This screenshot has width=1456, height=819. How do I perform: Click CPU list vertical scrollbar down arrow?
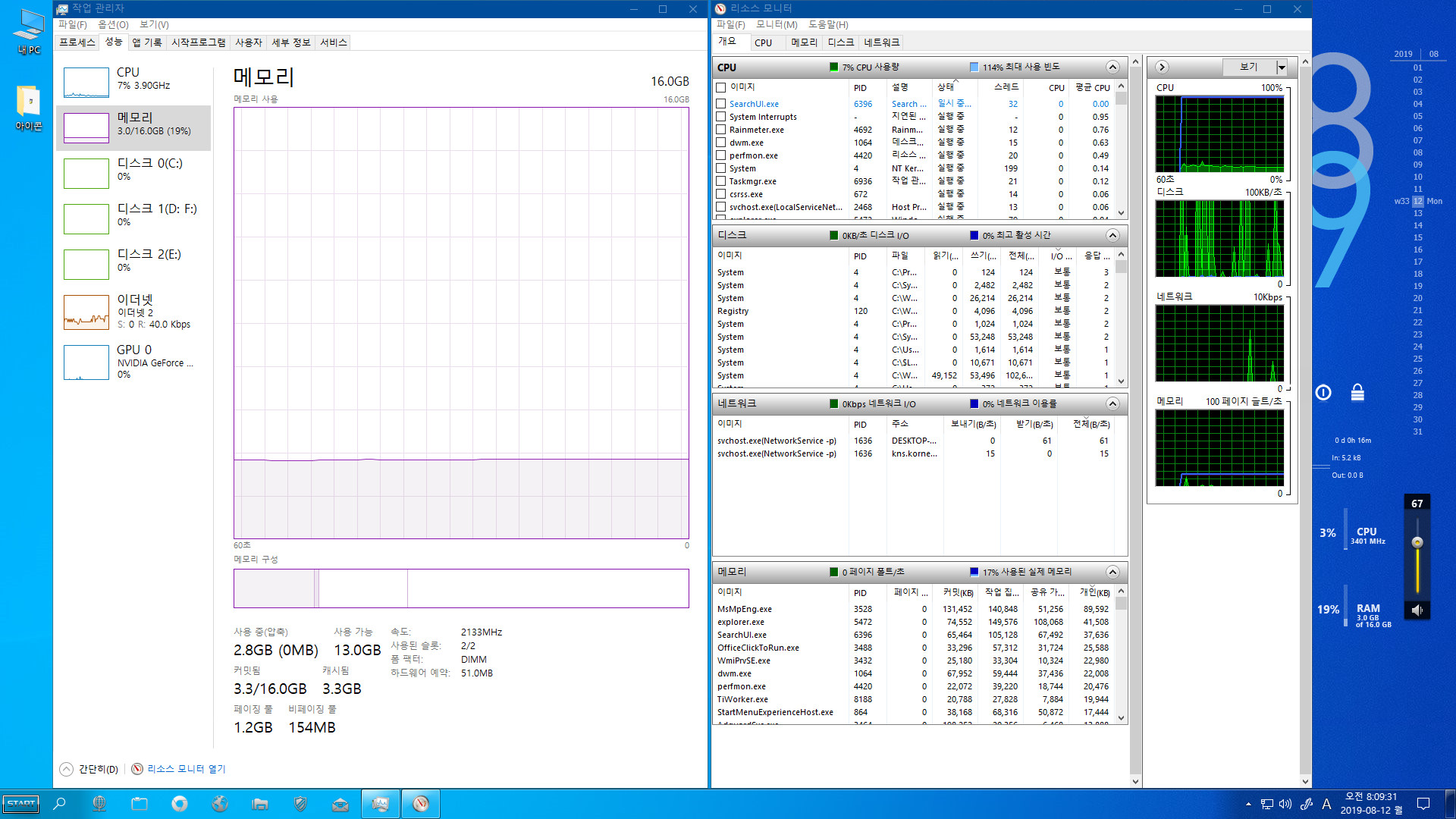pyautogui.click(x=1122, y=214)
